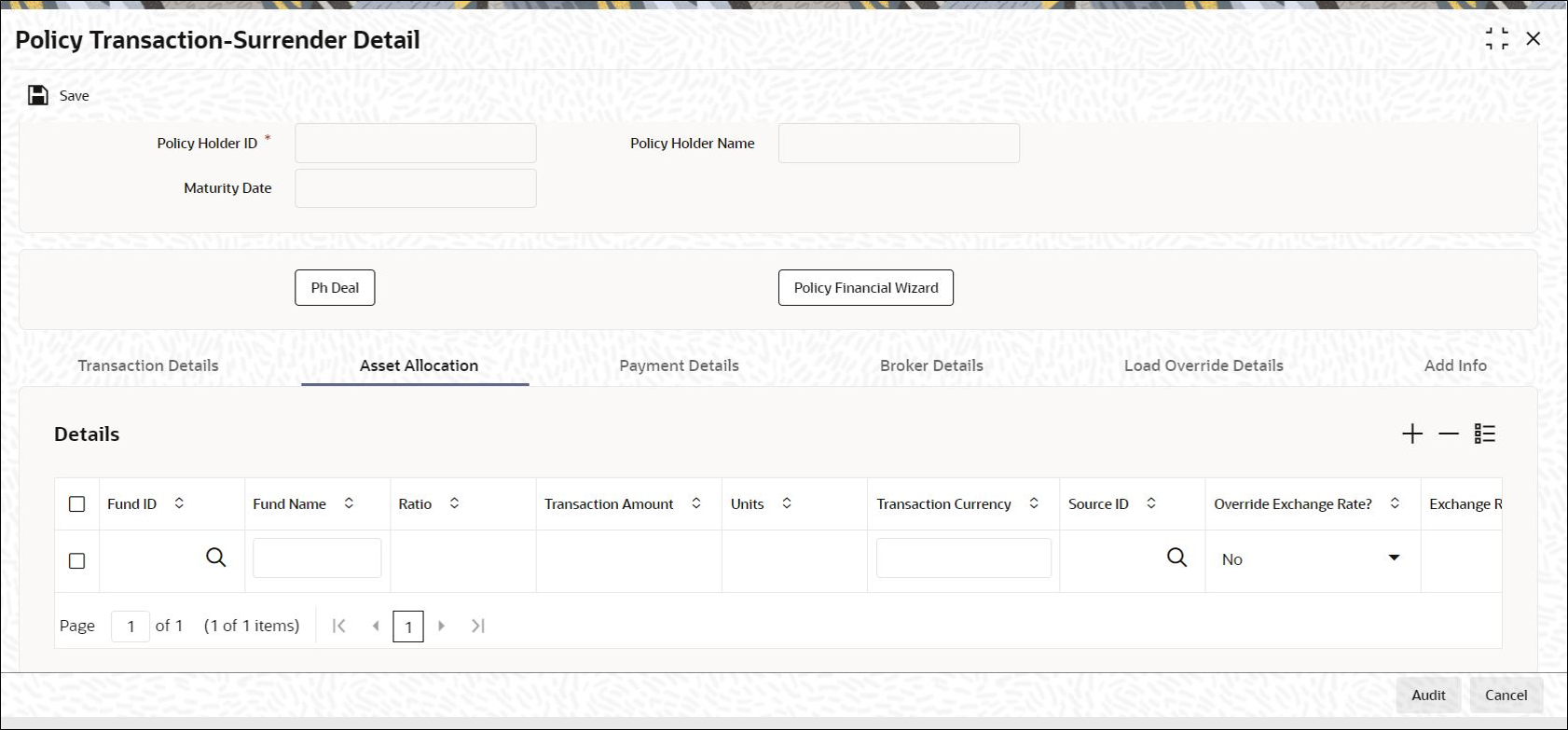1568x730 pixels.
Task: Go to the previous page
Action: pos(376,627)
